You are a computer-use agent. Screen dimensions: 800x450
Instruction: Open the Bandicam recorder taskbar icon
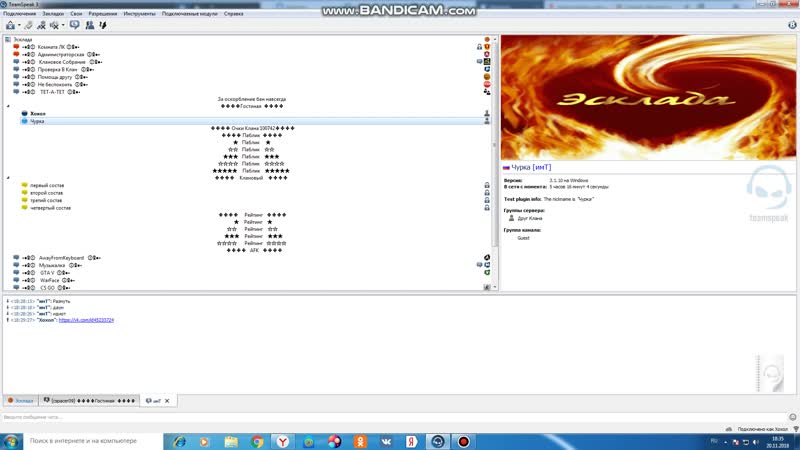point(463,442)
